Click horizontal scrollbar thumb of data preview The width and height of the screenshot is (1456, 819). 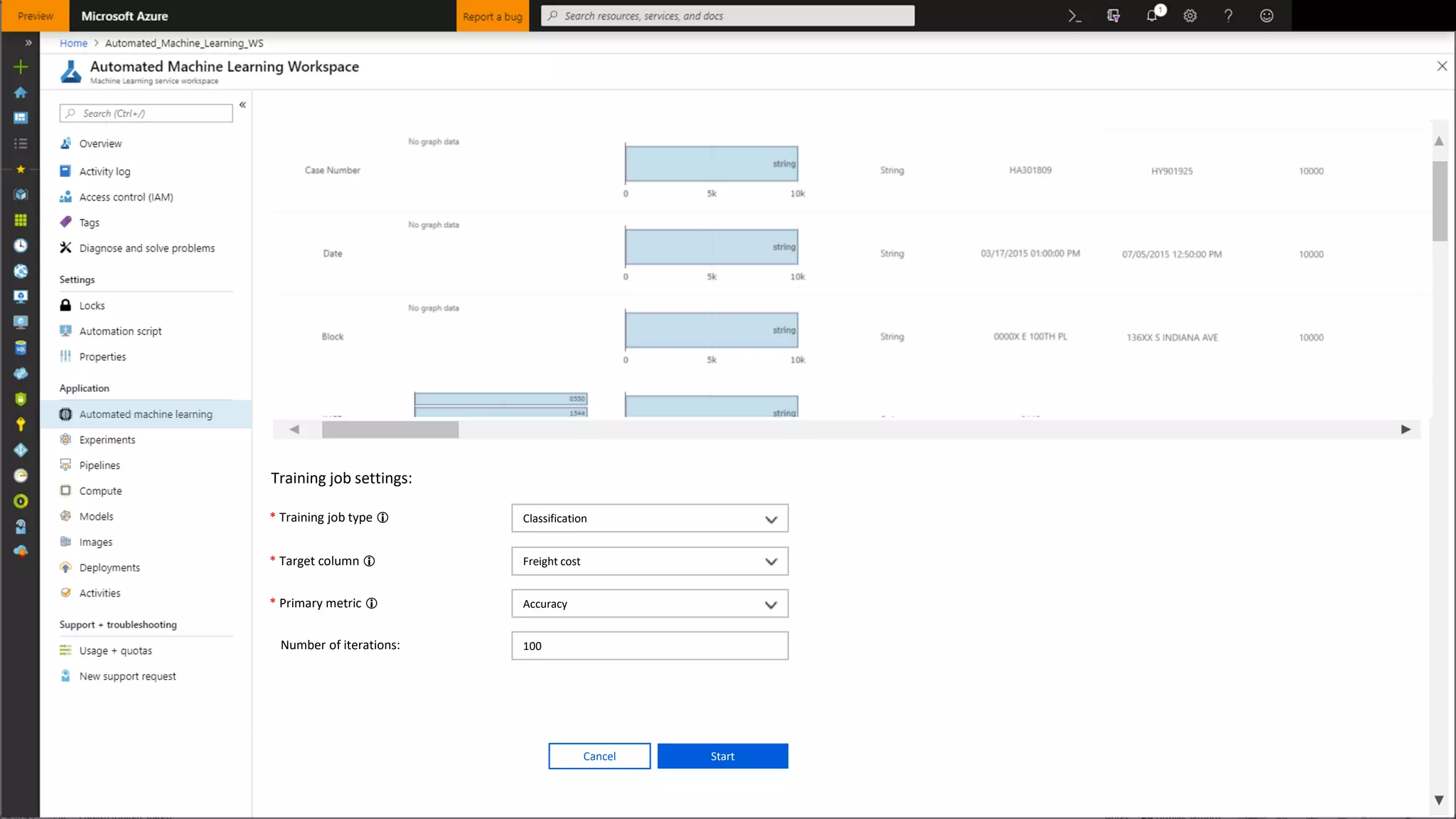click(390, 429)
